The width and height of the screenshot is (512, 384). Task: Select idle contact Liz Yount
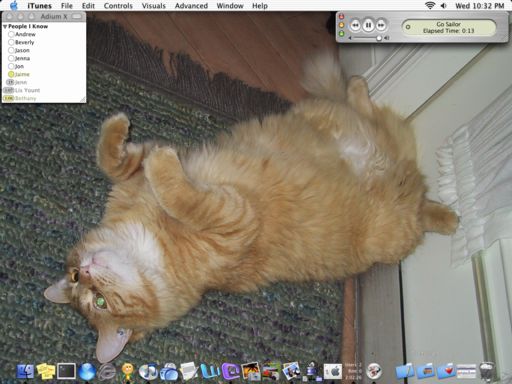44,90
